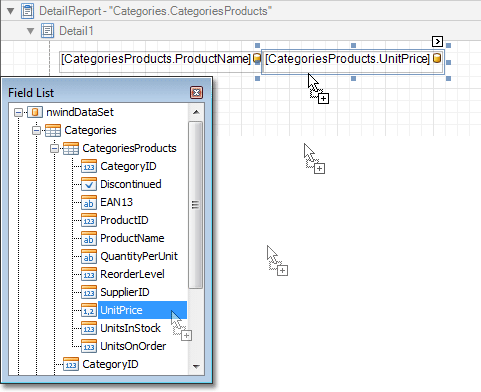The height and width of the screenshot is (392, 481).
Task: Click the nwindDataSet datasource icon
Action: pyautogui.click(x=35, y=112)
